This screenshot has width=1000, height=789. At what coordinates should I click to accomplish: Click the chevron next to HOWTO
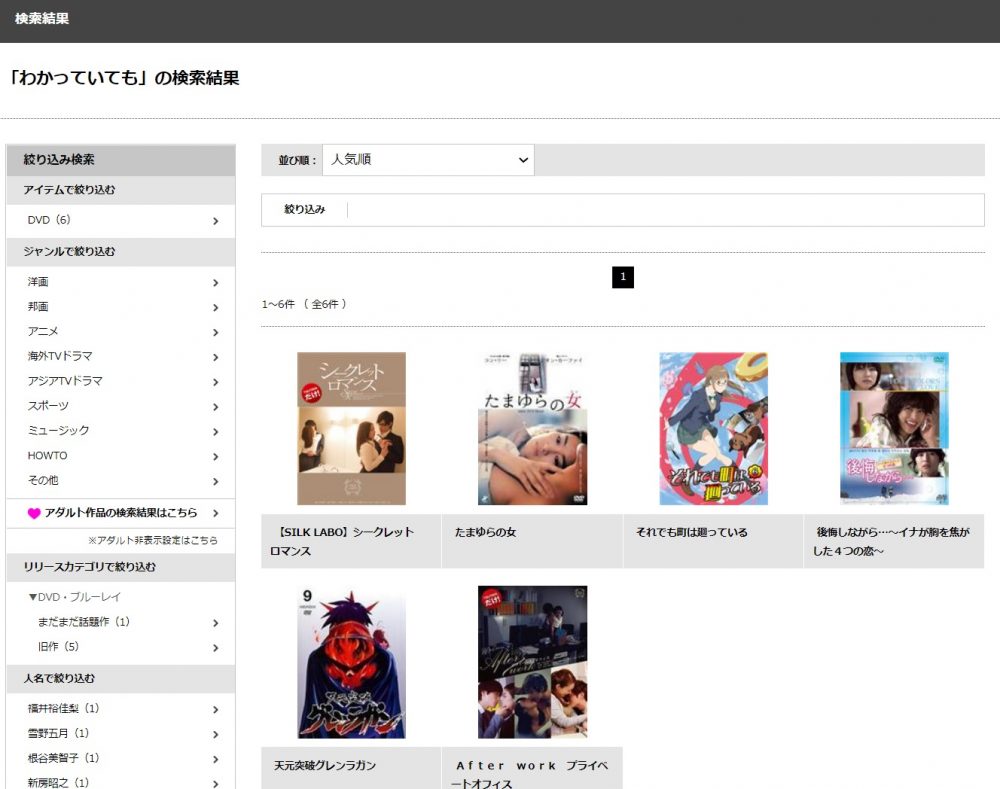pyautogui.click(x=216, y=457)
